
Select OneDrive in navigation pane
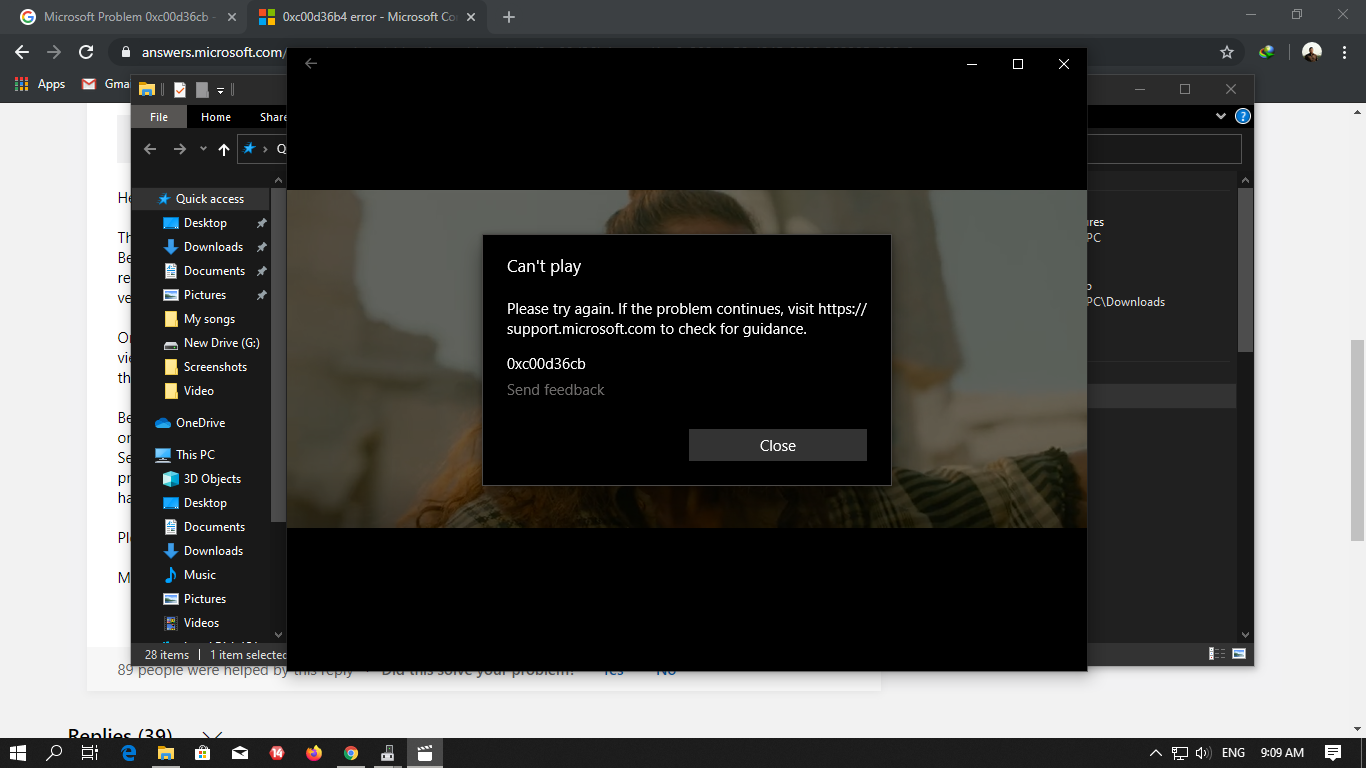point(200,423)
